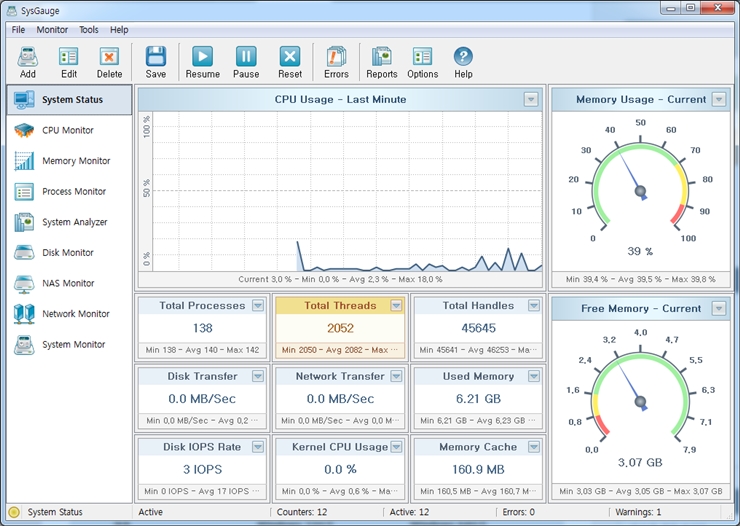Viewport: 740px width, 526px height.
Task: Click the Used Memory value 6.21 GB
Action: coord(478,399)
